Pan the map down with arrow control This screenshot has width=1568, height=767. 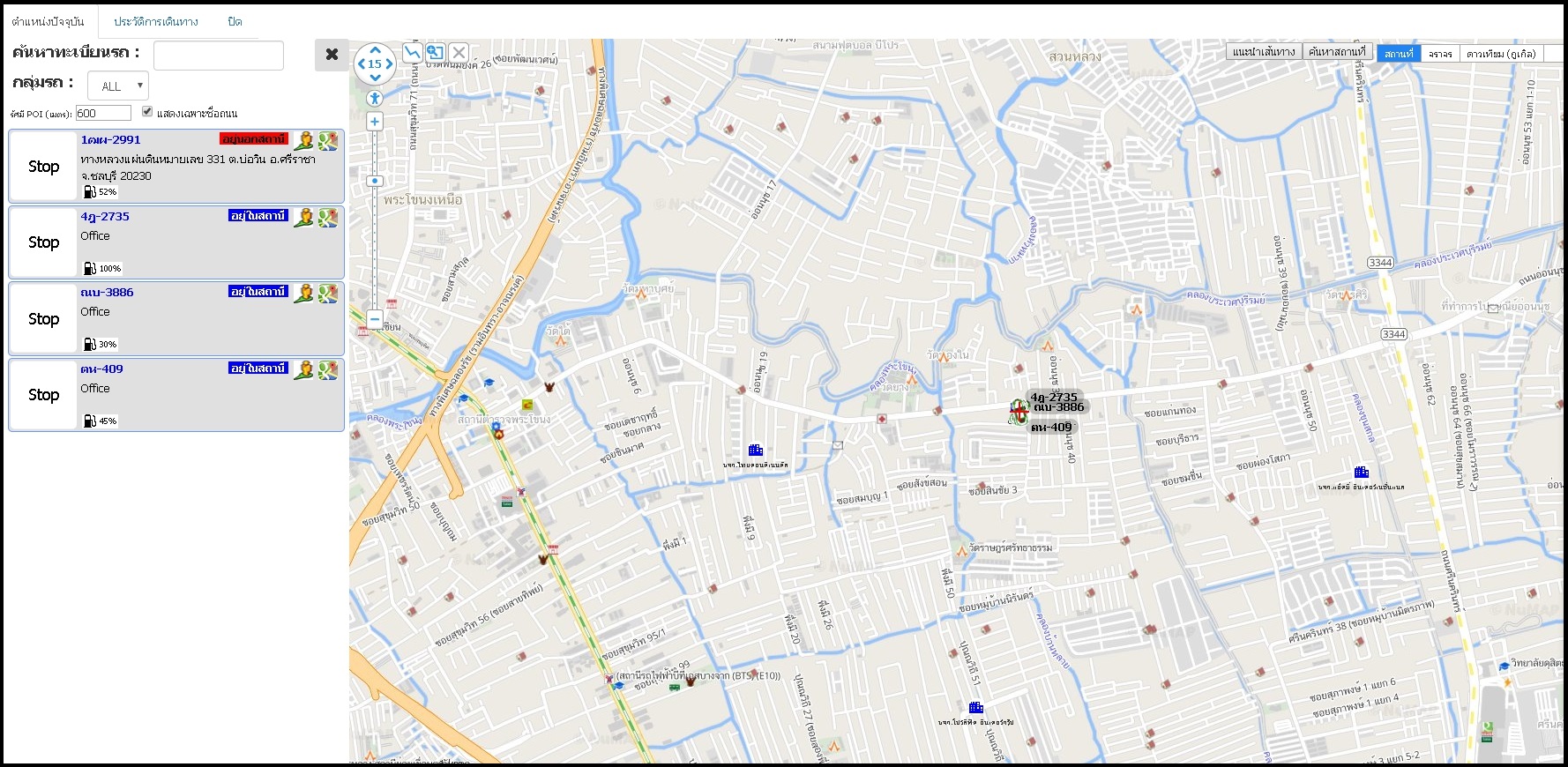pyautogui.click(x=375, y=77)
